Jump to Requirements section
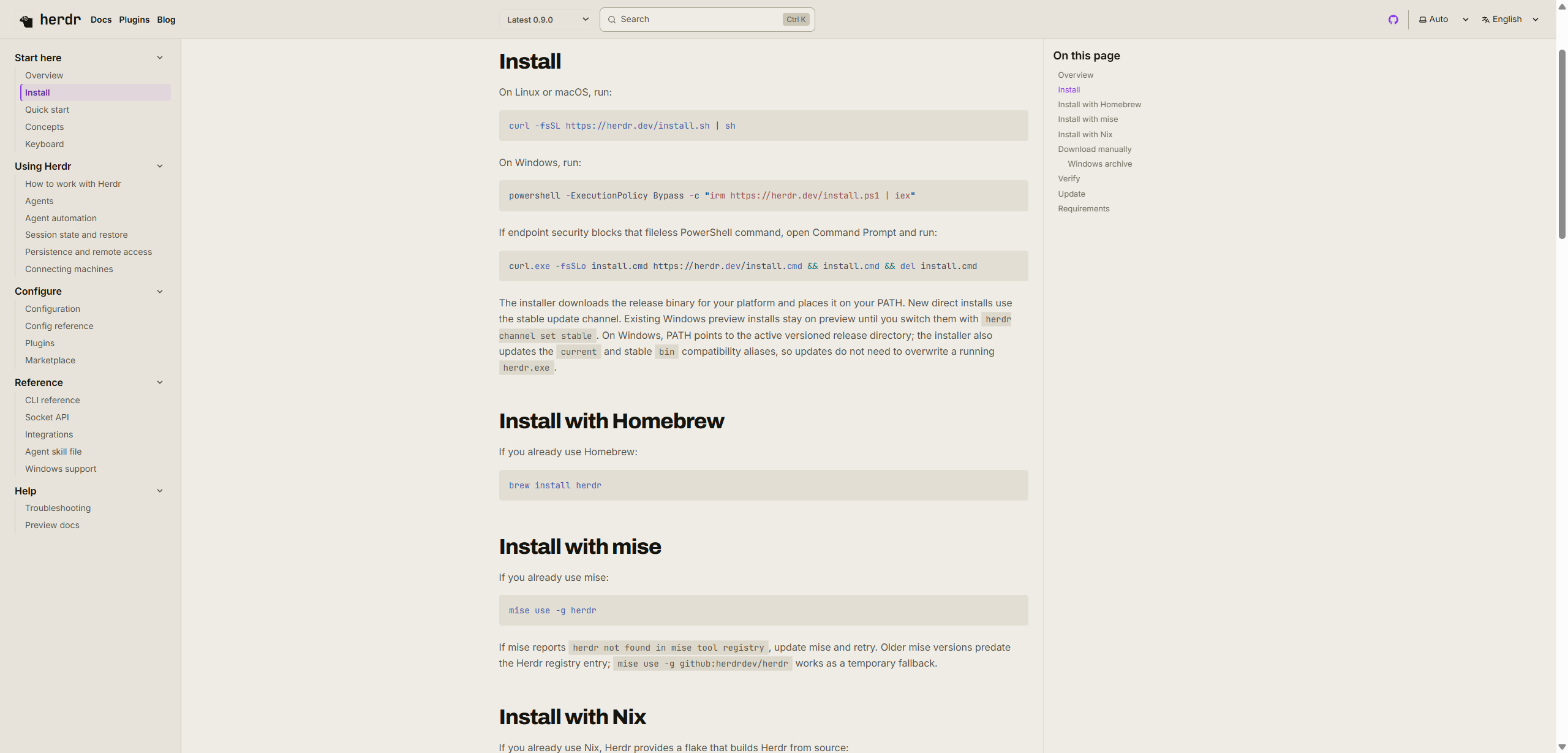The height and width of the screenshot is (753, 1568). (1084, 208)
